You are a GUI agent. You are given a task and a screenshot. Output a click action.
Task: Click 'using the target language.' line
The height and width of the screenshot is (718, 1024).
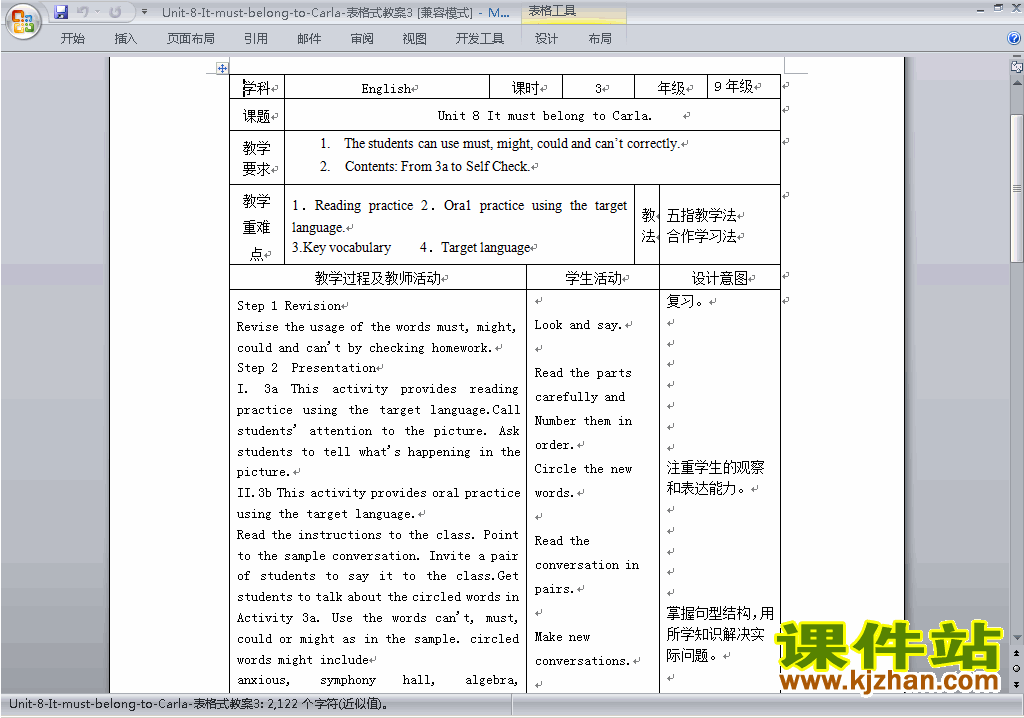point(326,514)
